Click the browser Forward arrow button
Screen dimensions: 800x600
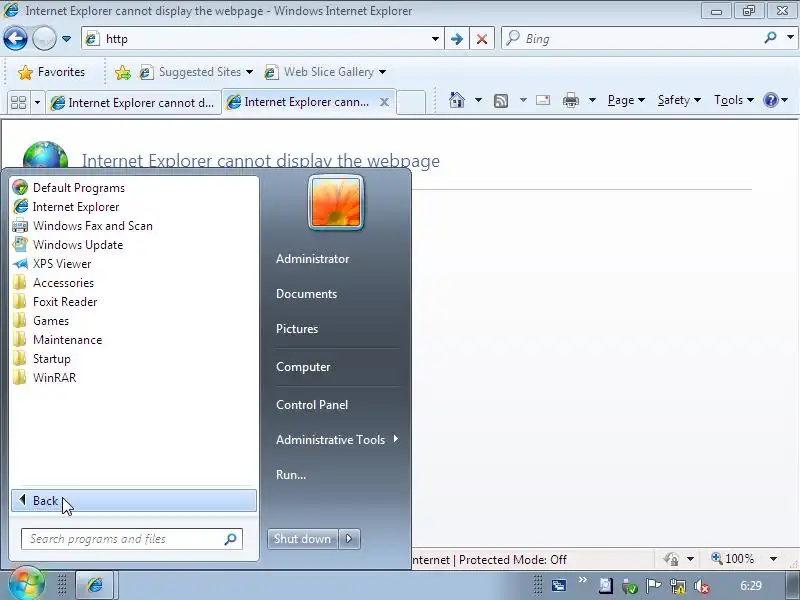44,38
